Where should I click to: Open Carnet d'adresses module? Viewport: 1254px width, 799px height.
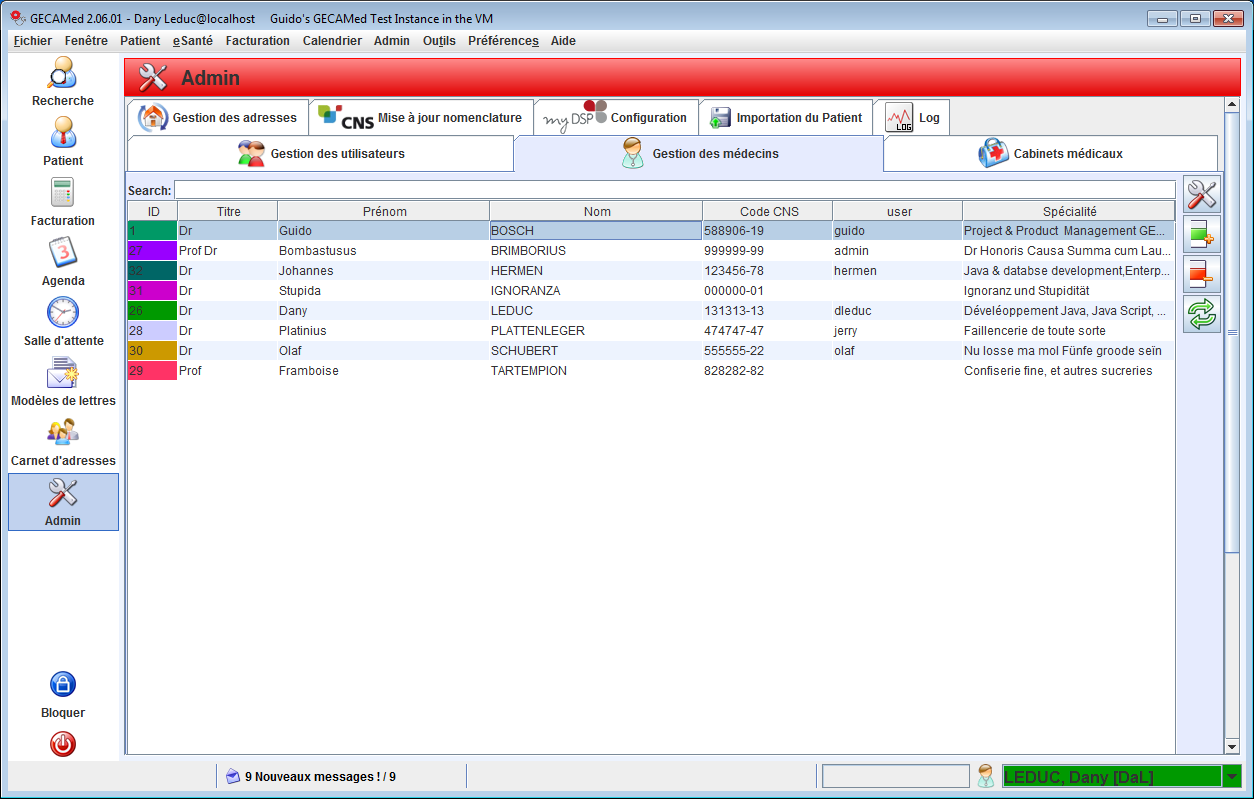pos(62,442)
